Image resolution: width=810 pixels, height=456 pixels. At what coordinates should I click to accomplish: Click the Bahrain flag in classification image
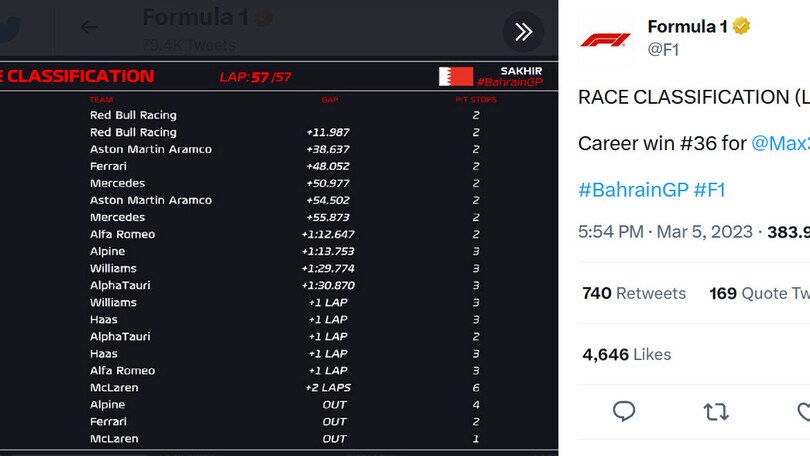[x=456, y=76]
